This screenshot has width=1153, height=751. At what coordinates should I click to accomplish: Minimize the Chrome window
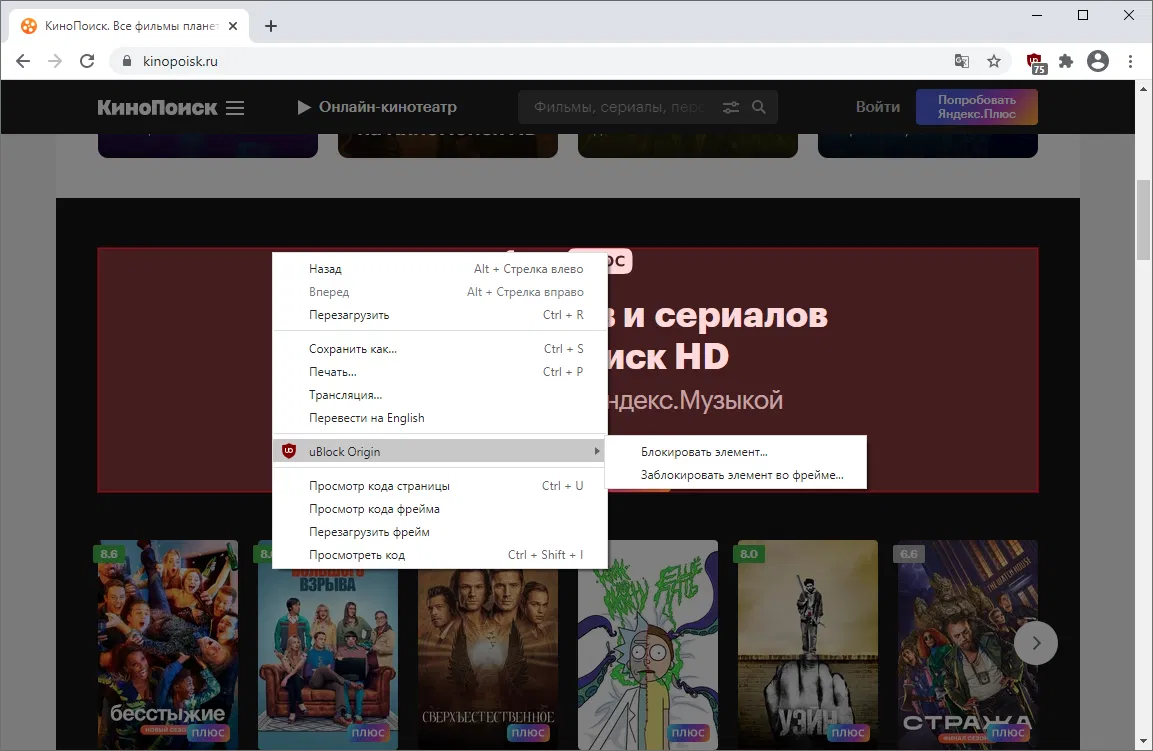click(1037, 15)
